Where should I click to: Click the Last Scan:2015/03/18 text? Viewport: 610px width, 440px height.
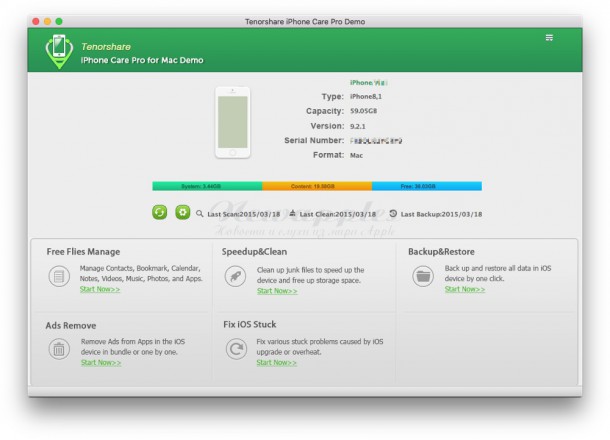tap(244, 214)
